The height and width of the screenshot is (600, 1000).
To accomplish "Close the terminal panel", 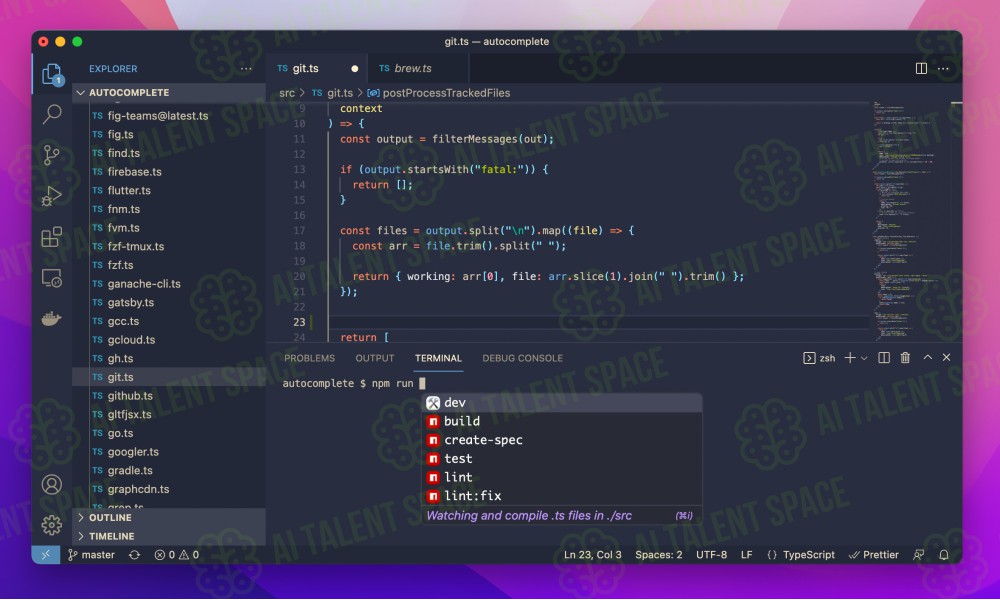I will pos(946,358).
